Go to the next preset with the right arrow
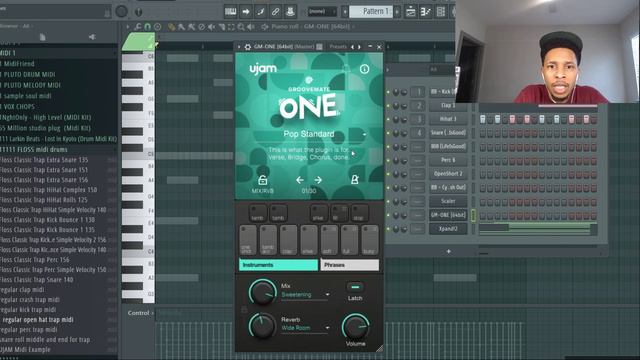Viewport: 640px width, 360px height. coord(318,180)
